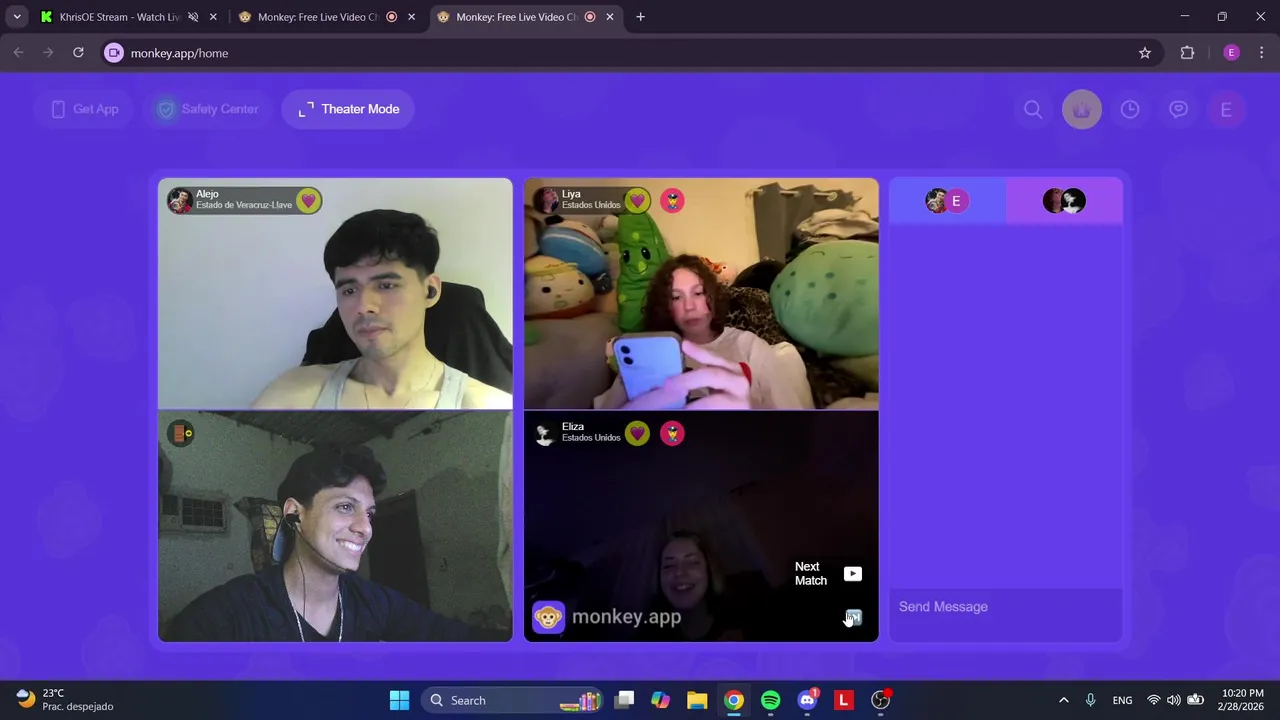Click the camera site-info icon in address bar
1280x720 pixels.
click(114, 53)
